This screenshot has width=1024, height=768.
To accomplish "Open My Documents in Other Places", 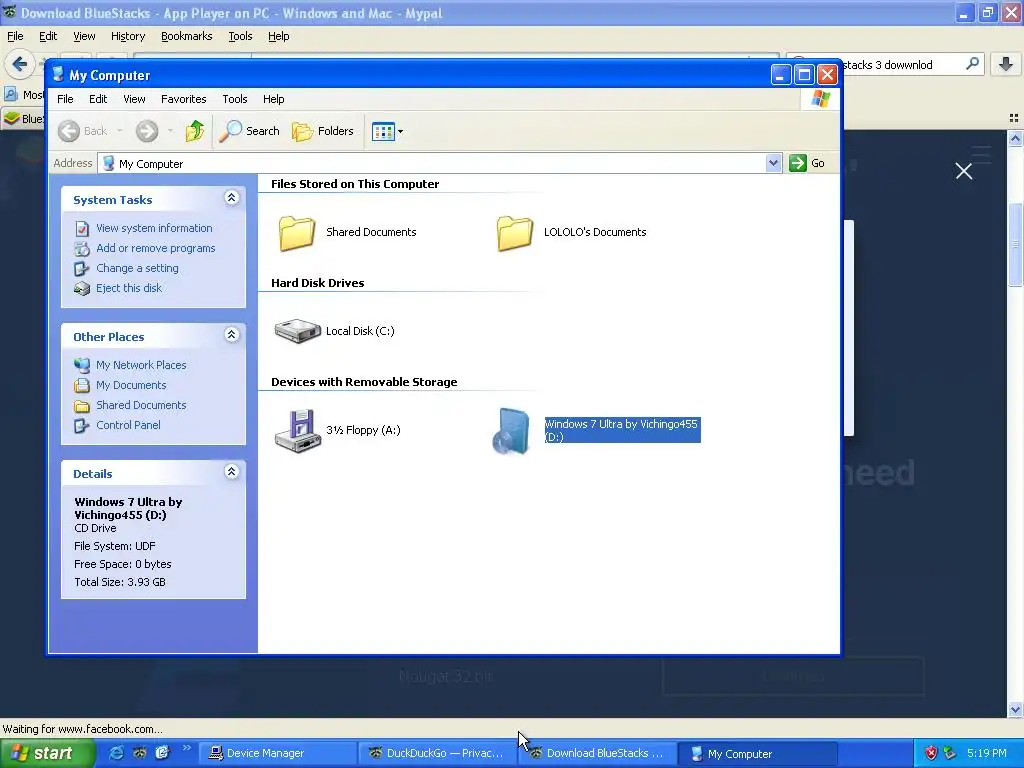I will 131,385.
